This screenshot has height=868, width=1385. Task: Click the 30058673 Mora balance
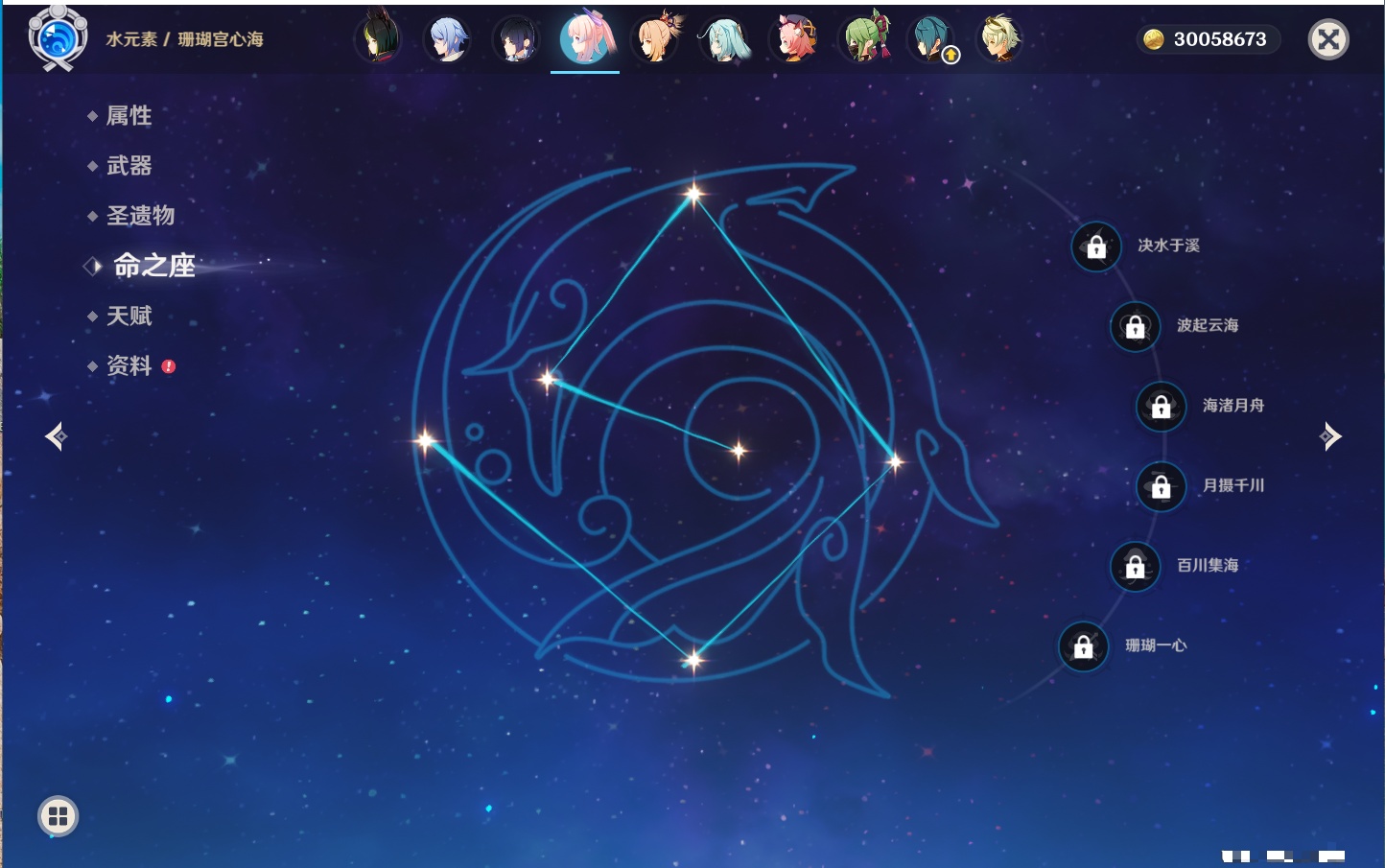coord(1220,39)
